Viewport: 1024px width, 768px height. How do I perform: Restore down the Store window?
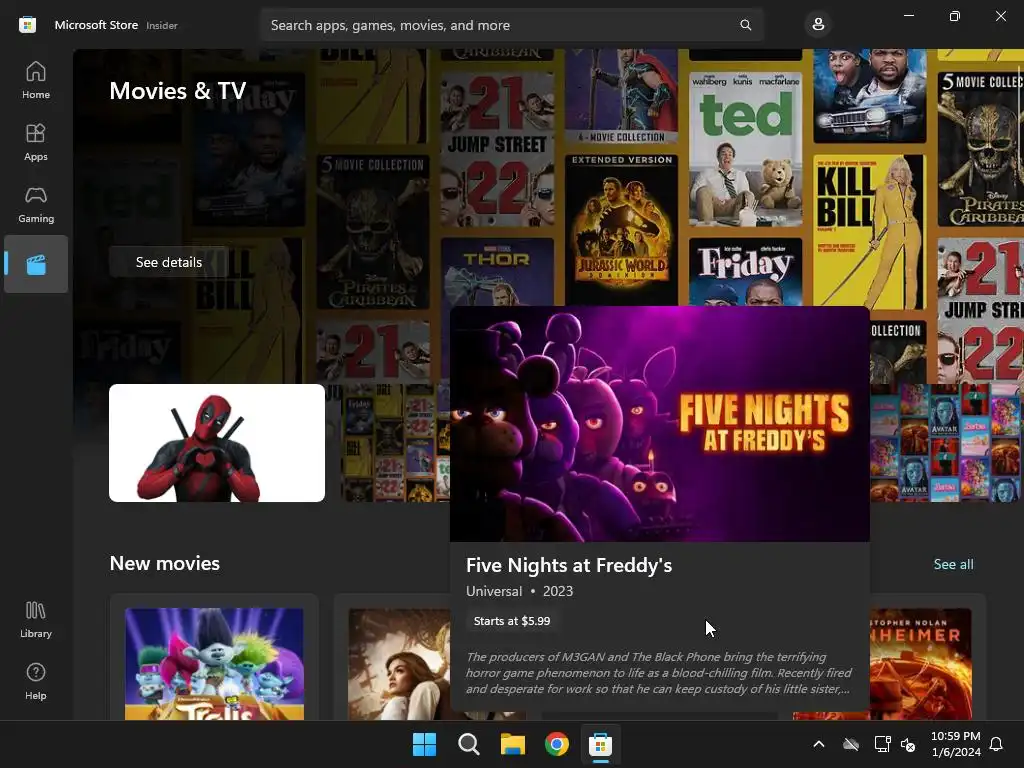click(x=955, y=16)
